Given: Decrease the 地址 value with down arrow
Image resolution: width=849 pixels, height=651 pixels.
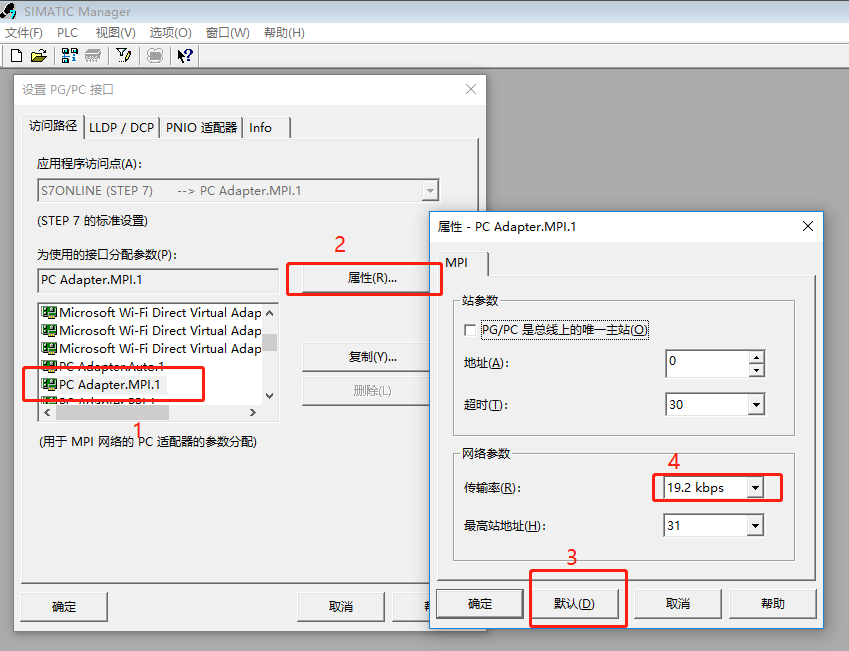Looking at the screenshot, I should click(x=756, y=370).
